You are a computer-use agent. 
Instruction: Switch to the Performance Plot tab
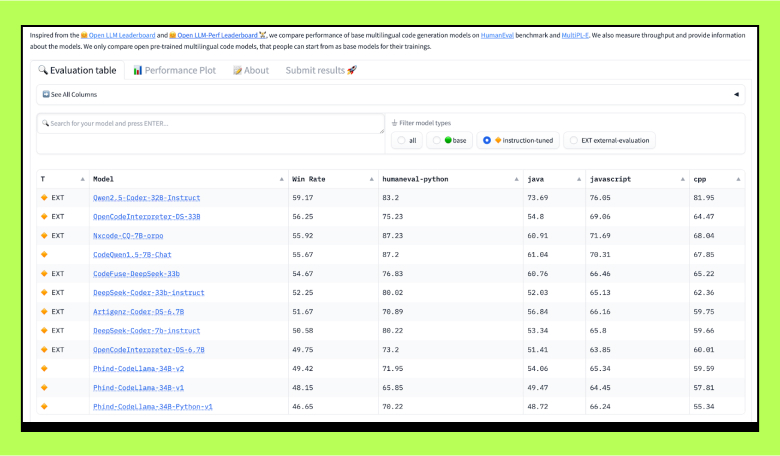pyautogui.click(x=174, y=70)
